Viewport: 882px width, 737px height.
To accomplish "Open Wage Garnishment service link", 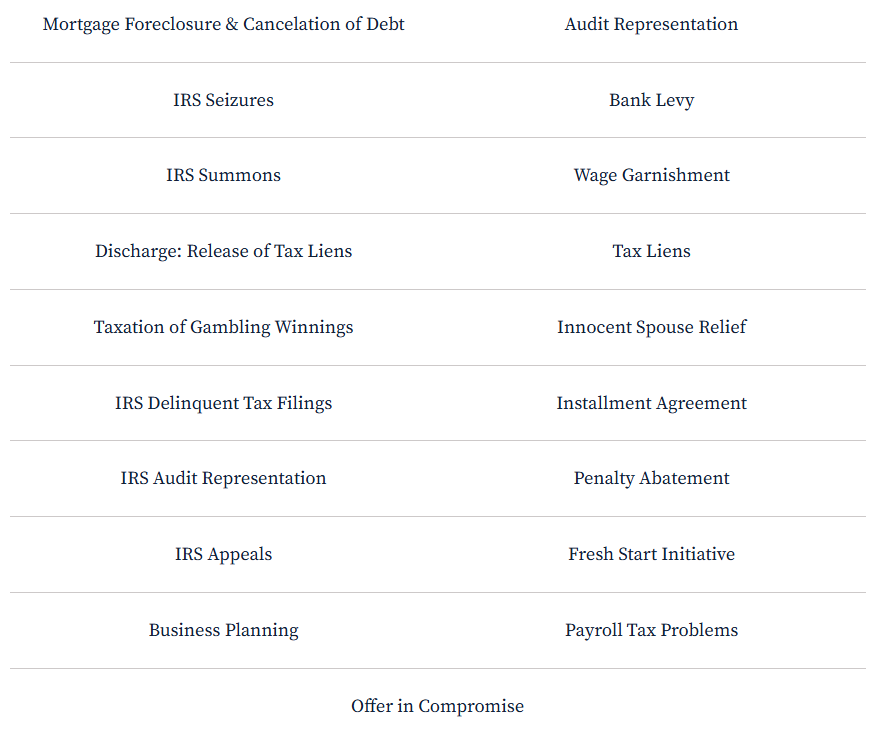I will pos(651,175).
